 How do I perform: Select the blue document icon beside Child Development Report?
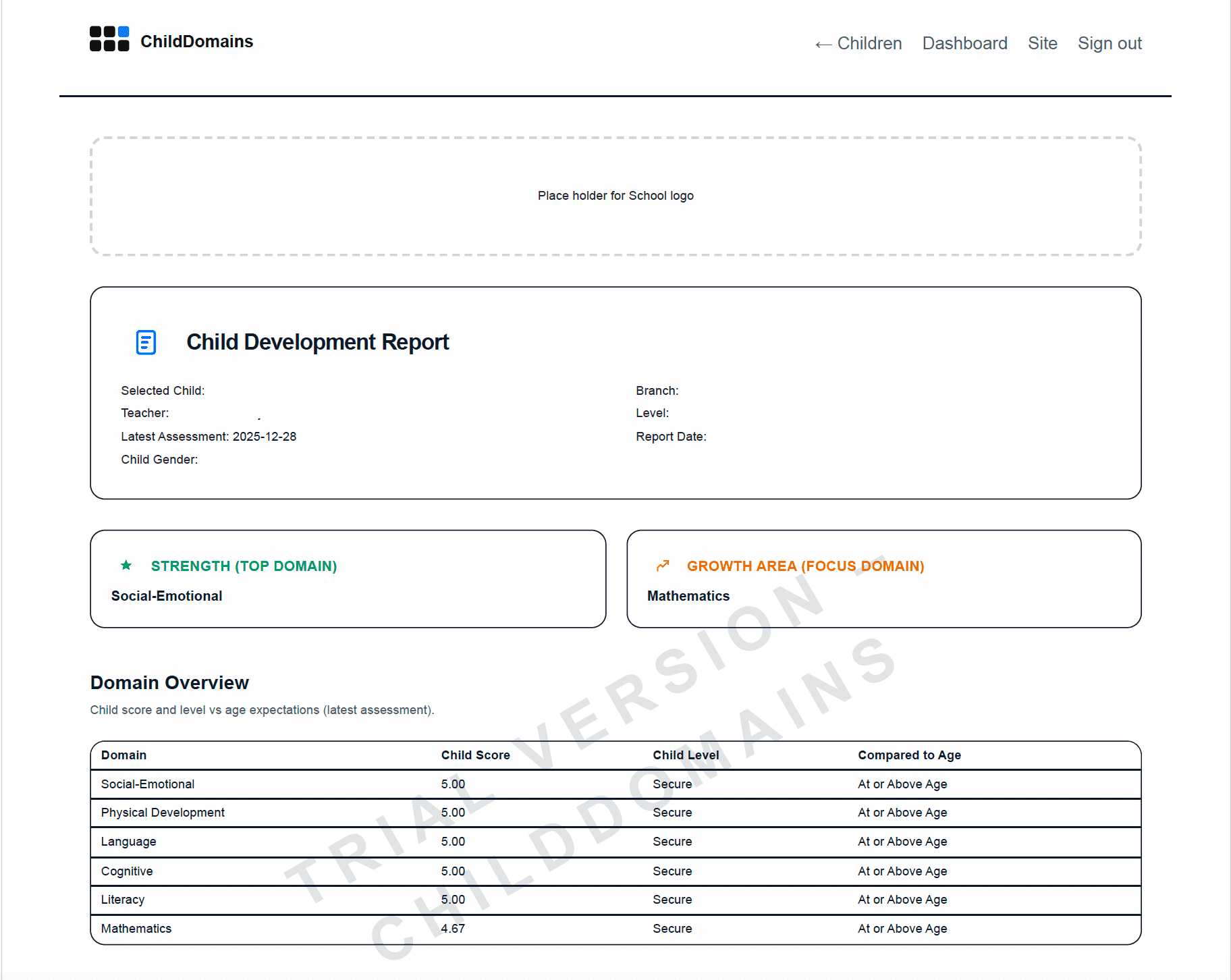(145, 342)
